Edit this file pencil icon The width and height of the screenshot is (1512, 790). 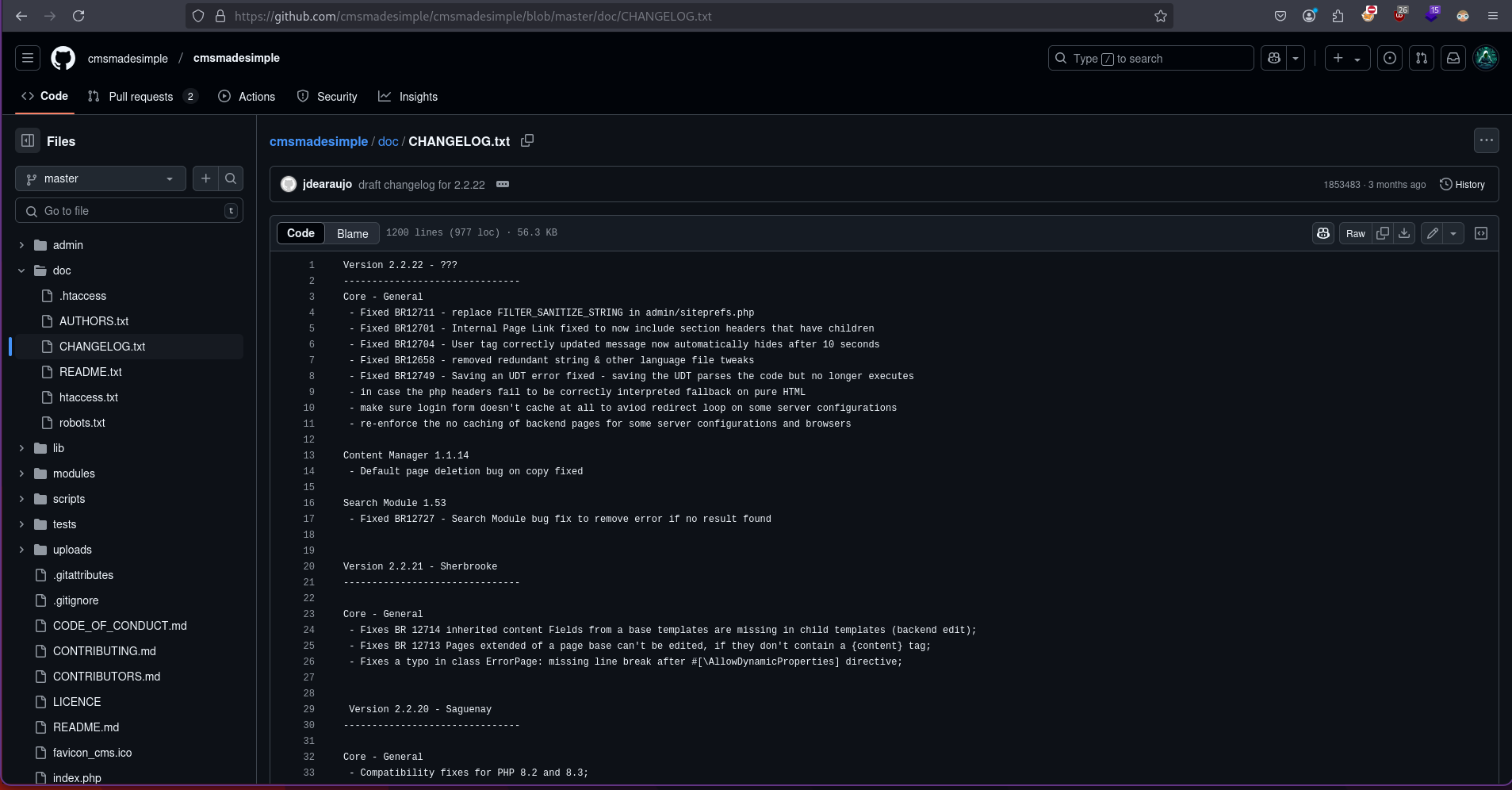click(x=1432, y=233)
